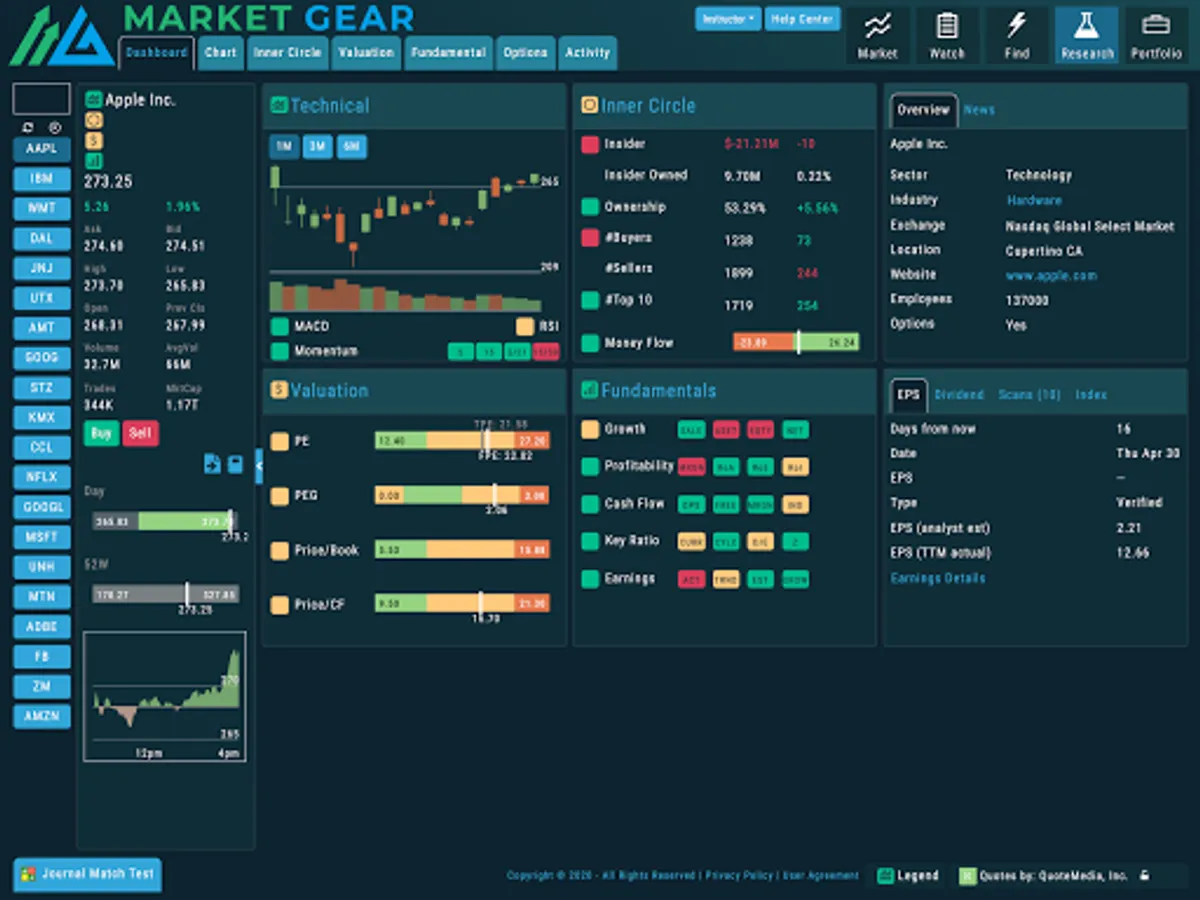Open the Activity tab

point(588,53)
